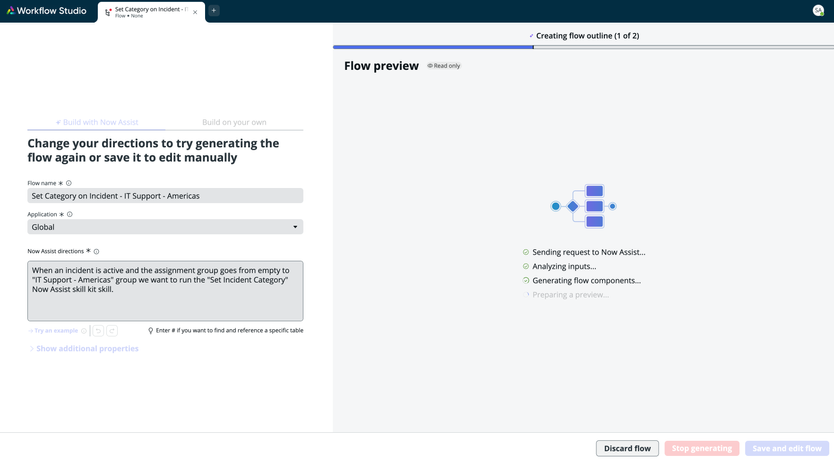Switch to Build on your own tab

coord(234,122)
